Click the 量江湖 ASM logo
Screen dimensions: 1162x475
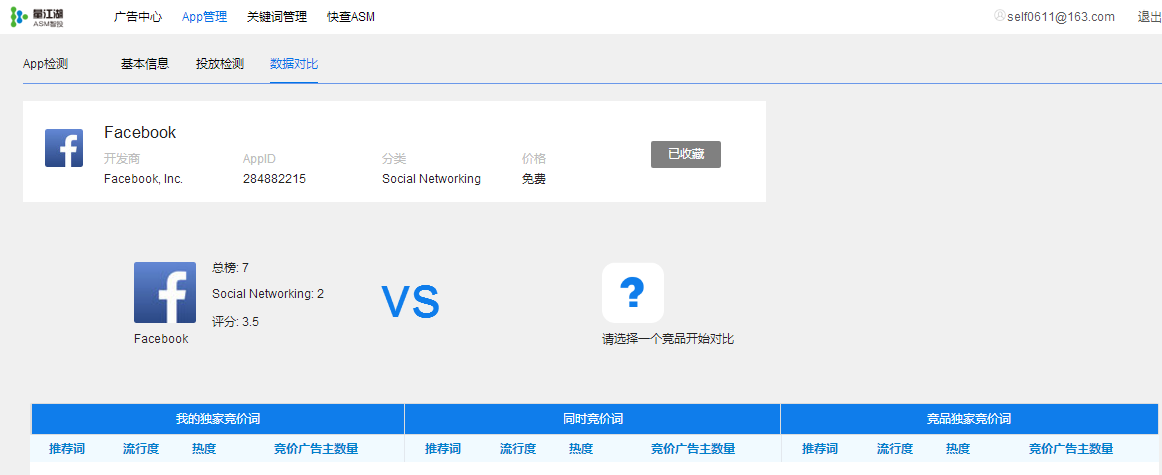tap(37, 17)
